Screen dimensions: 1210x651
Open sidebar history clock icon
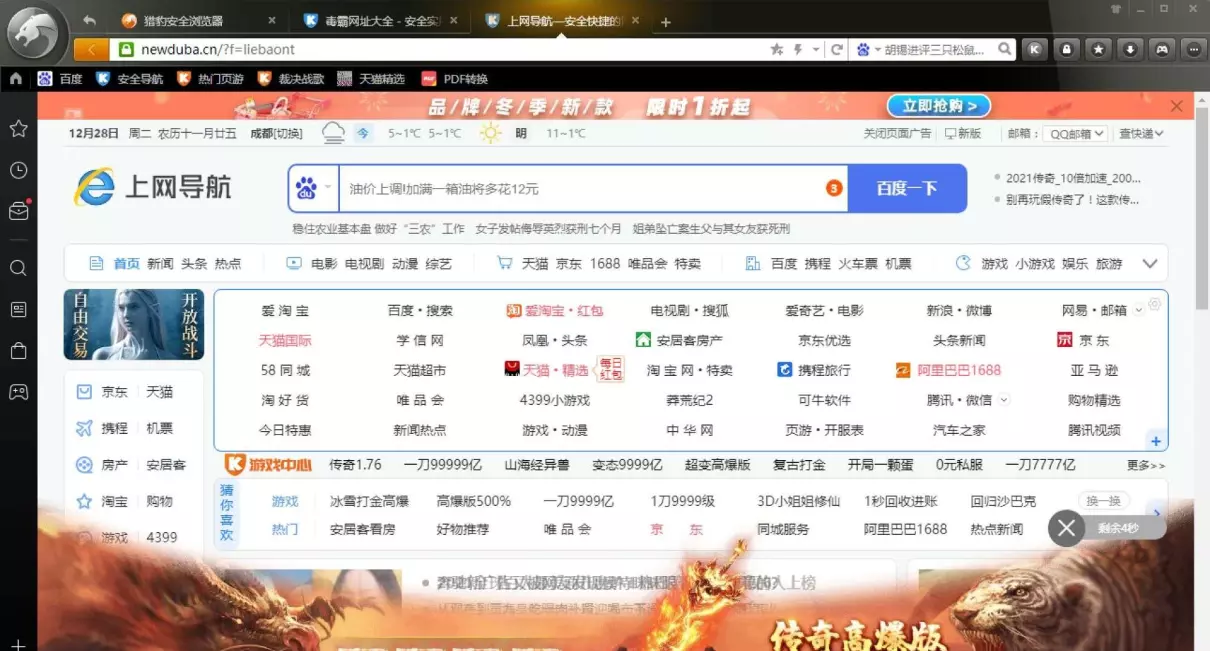(x=18, y=170)
